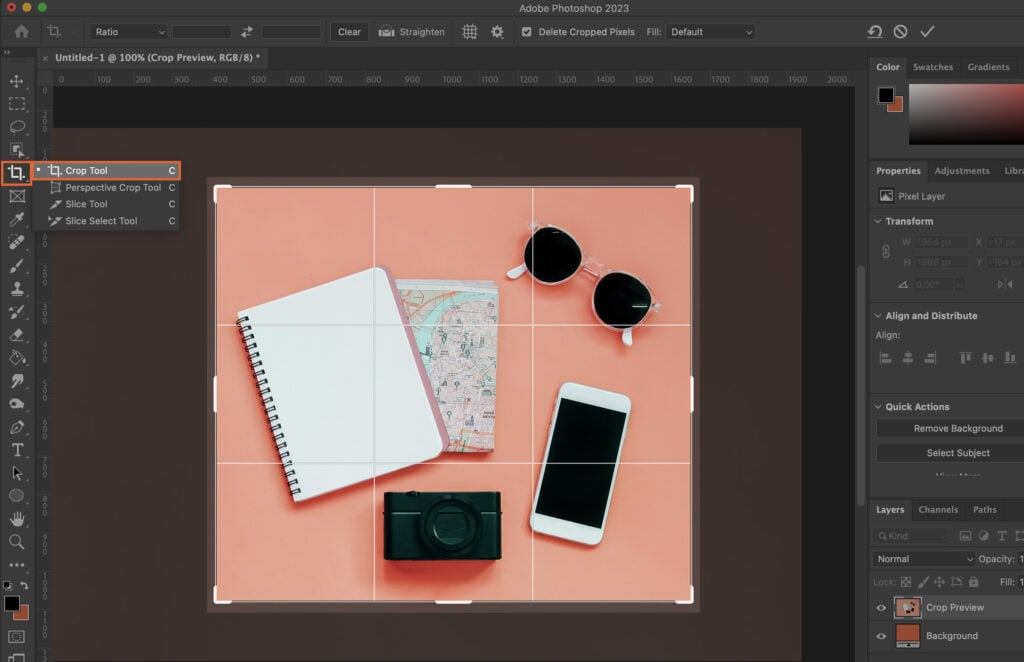Open the Fill mode dropdown set to Default
The width and height of the screenshot is (1024, 662).
pyautogui.click(x=710, y=31)
